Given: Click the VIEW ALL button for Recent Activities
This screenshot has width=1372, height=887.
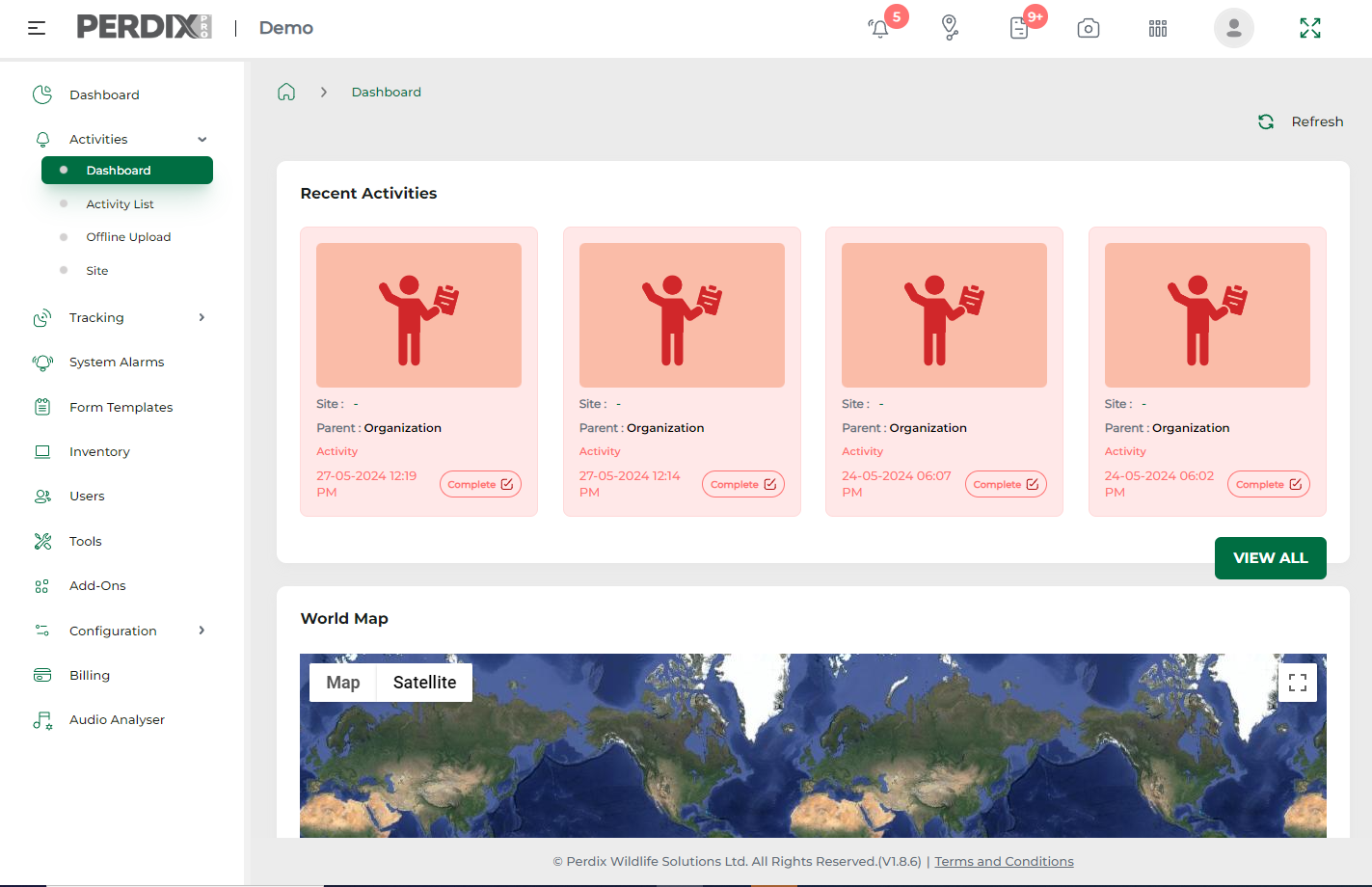Looking at the screenshot, I should click(x=1270, y=558).
